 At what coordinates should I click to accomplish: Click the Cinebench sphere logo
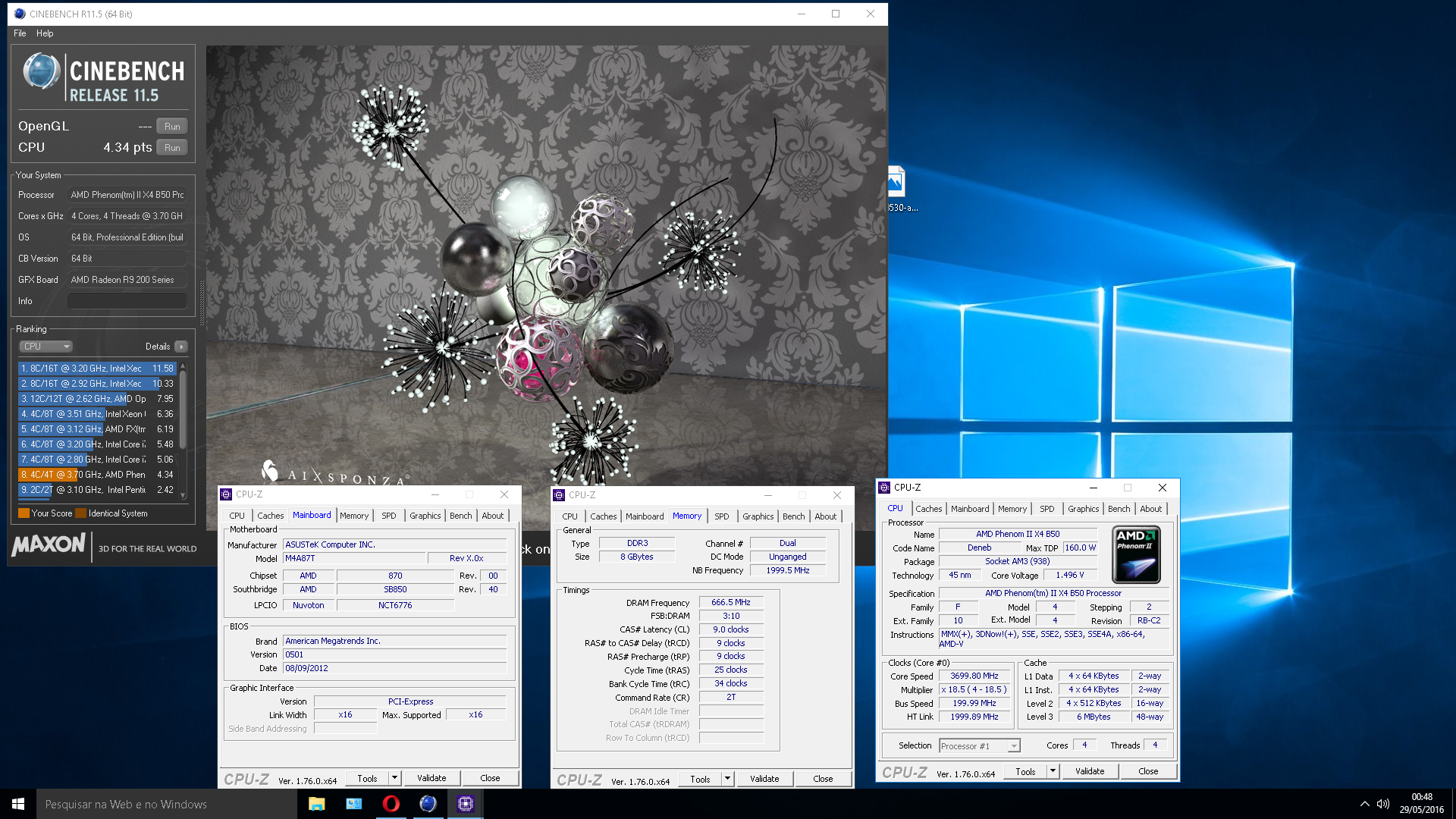point(42,72)
